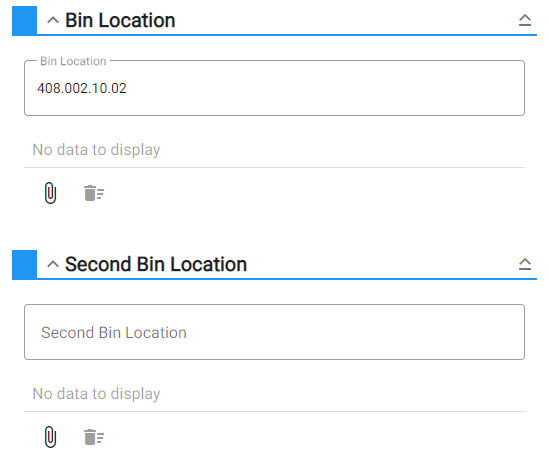The width and height of the screenshot is (549, 464).
Task: Click collapse icon at right of Bin Location header
Action: point(524,20)
